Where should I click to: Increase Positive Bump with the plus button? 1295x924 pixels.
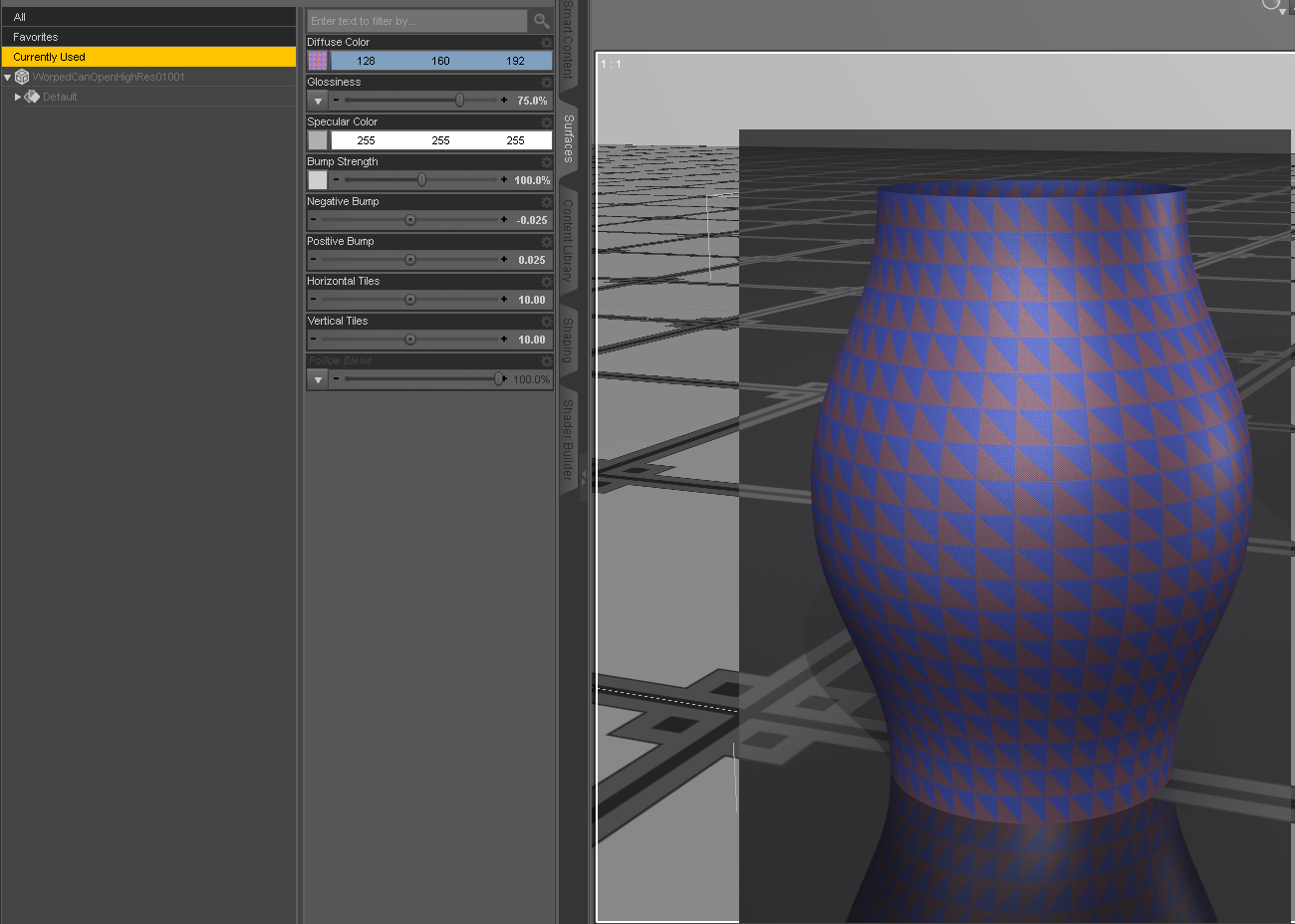[504, 260]
